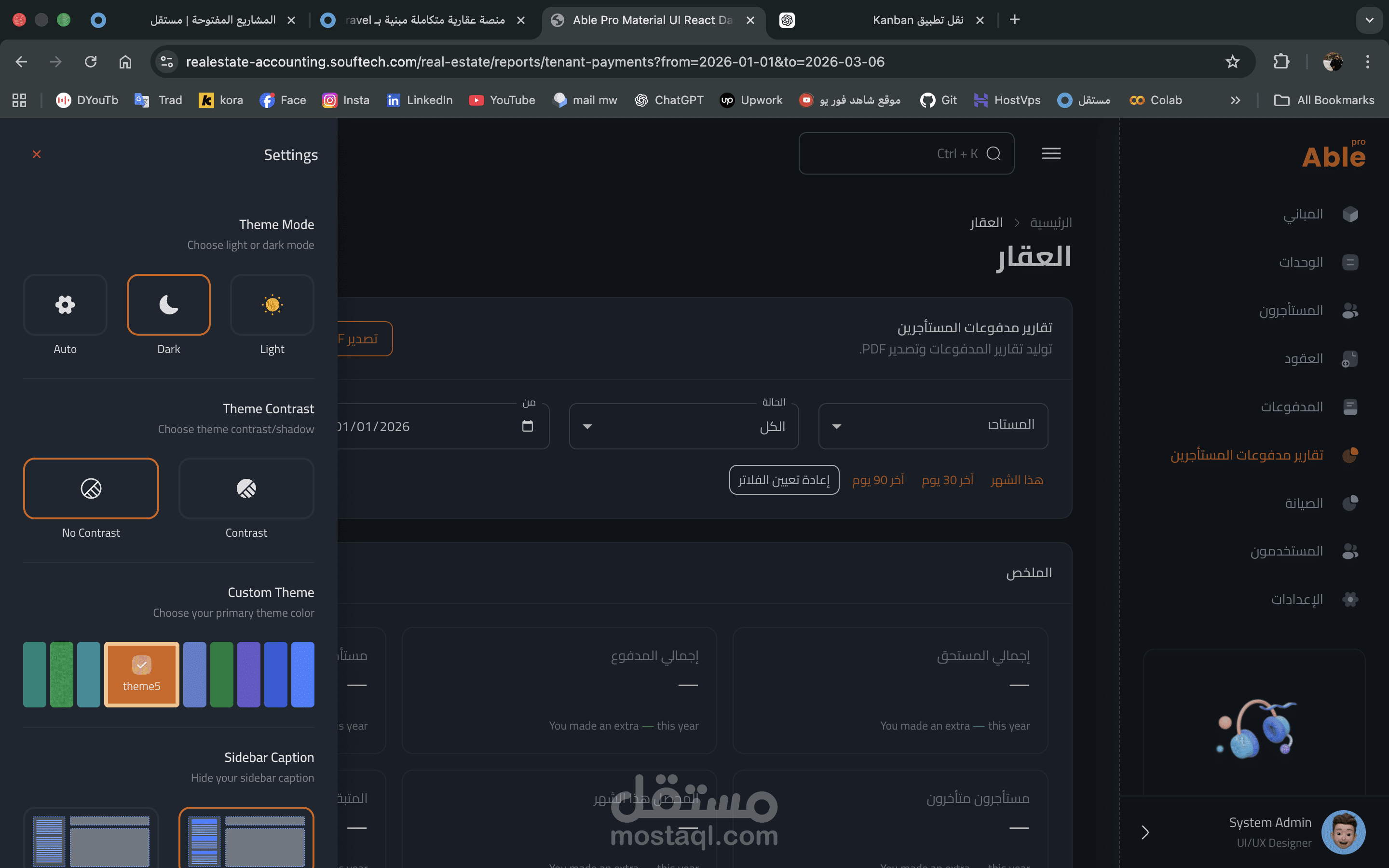Image resolution: width=1389 pixels, height=868 pixels.
Task: Choose the purple theme color swatch
Action: [x=248, y=675]
